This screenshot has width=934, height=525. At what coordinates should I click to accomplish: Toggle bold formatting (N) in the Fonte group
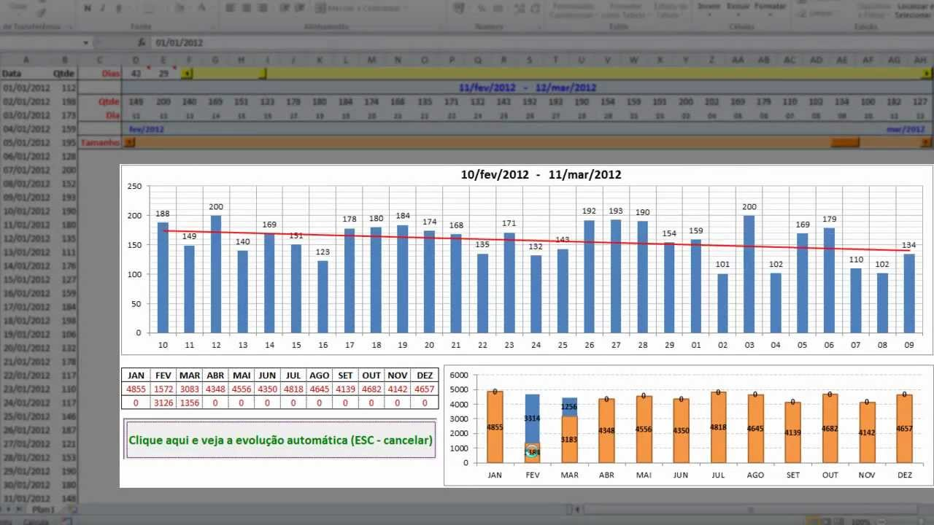click(x=87, y=9)
